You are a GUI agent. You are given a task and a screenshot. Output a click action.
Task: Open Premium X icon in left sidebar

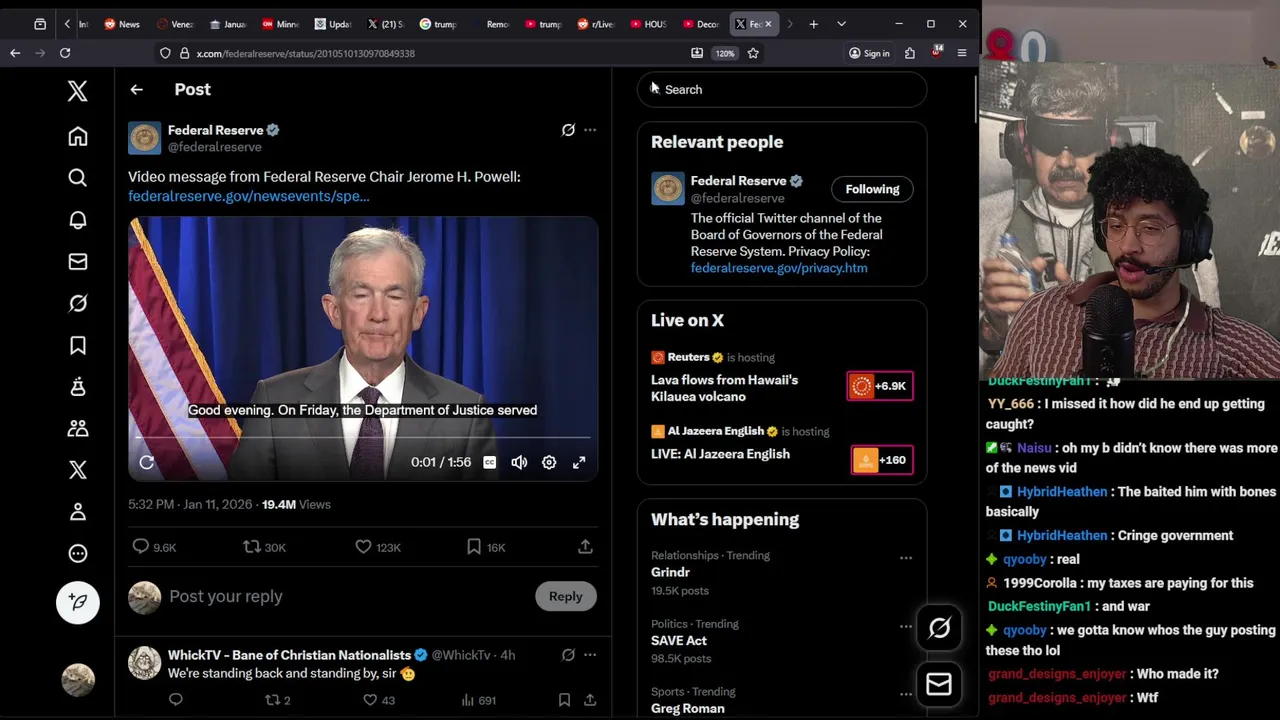(77, 470)
